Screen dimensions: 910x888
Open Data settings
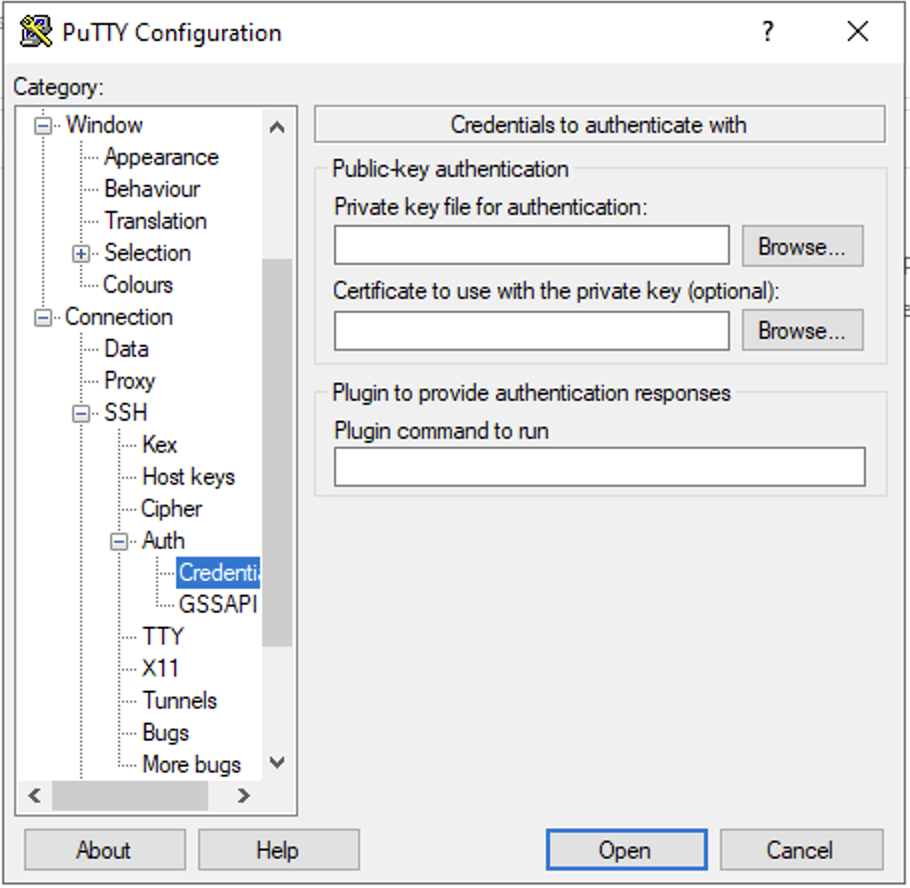click(126, 349)
